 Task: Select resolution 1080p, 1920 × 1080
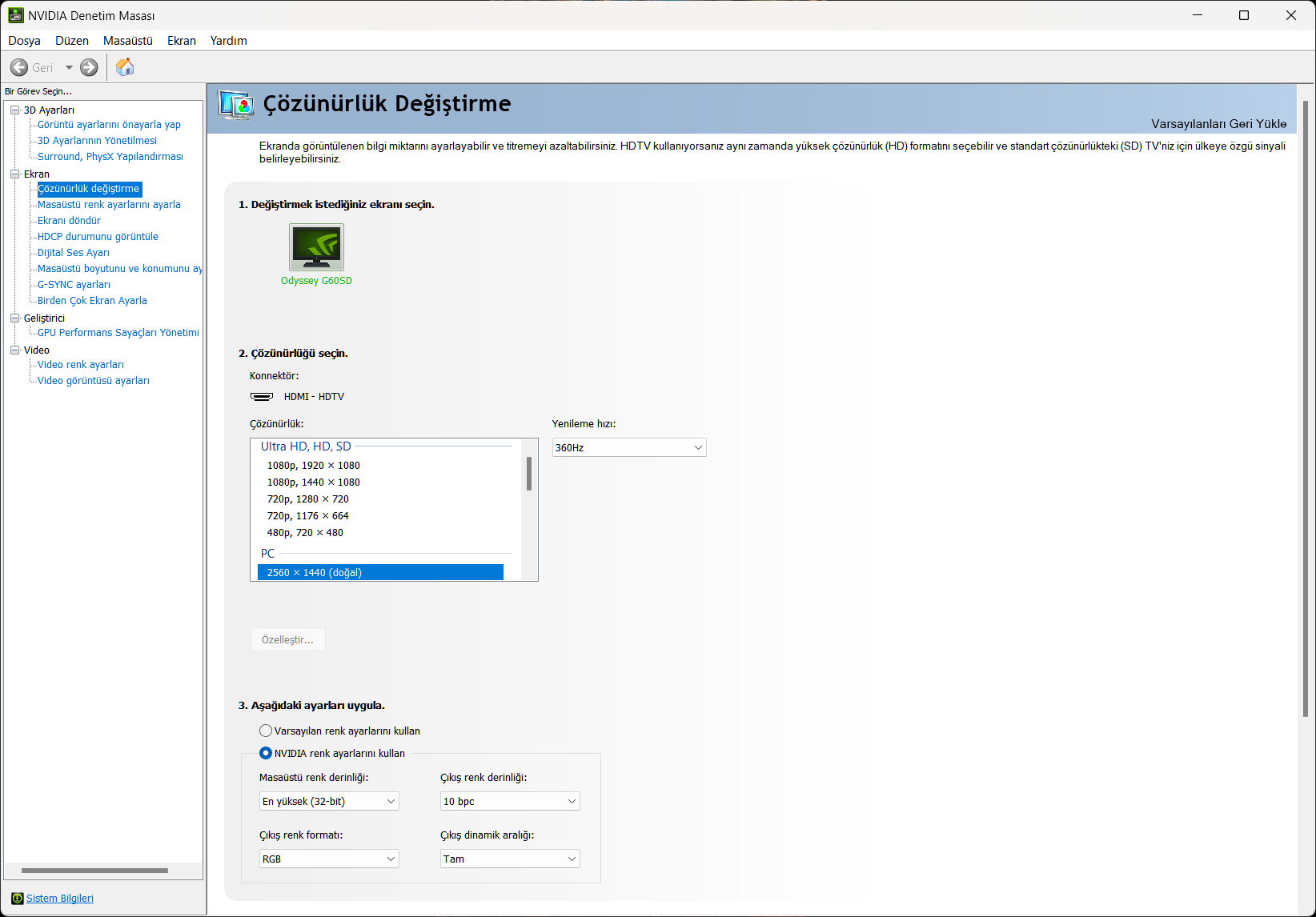[314, 466]
